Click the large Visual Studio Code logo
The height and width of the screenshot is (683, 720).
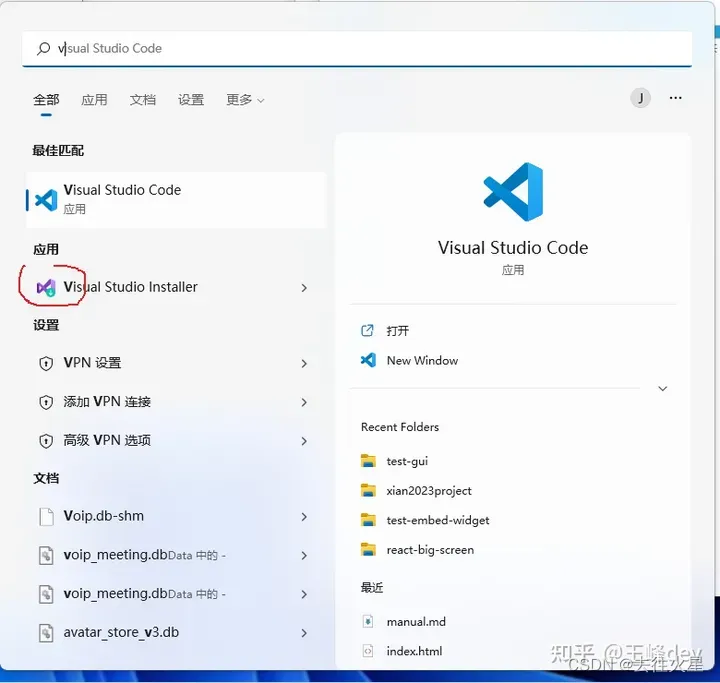tap(513, 192)
